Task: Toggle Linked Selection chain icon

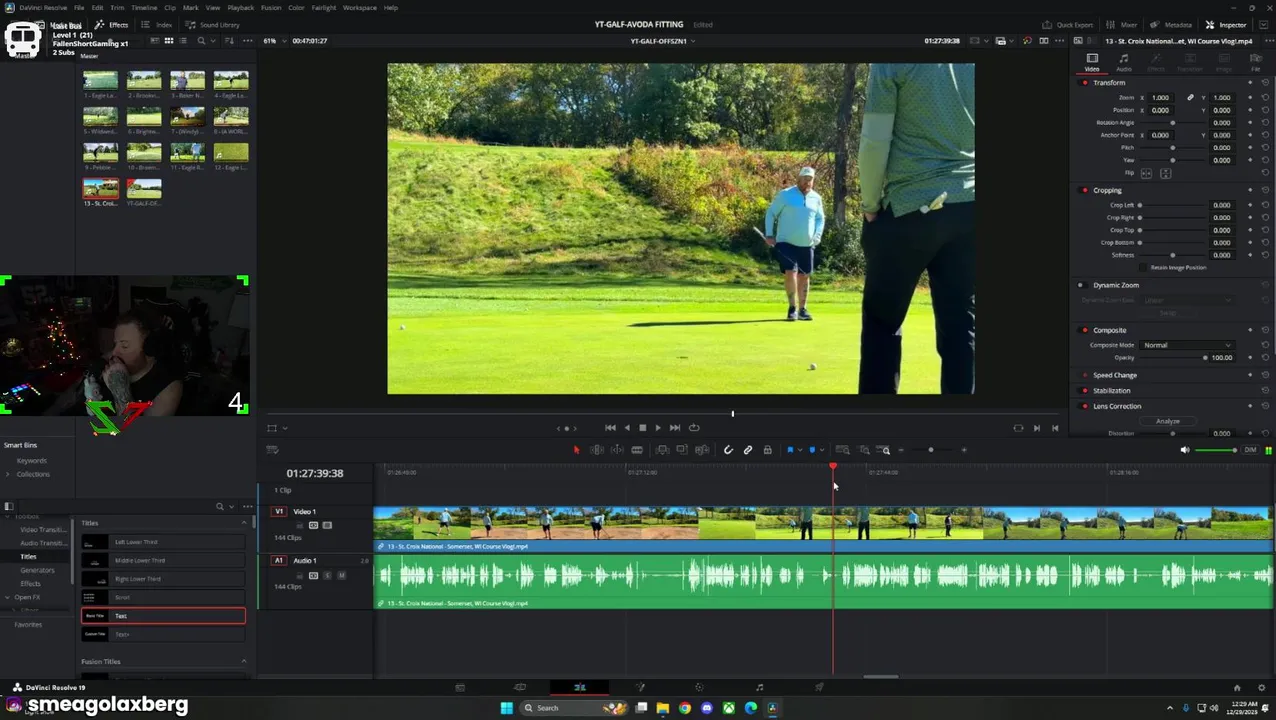Action: point(748,450)
